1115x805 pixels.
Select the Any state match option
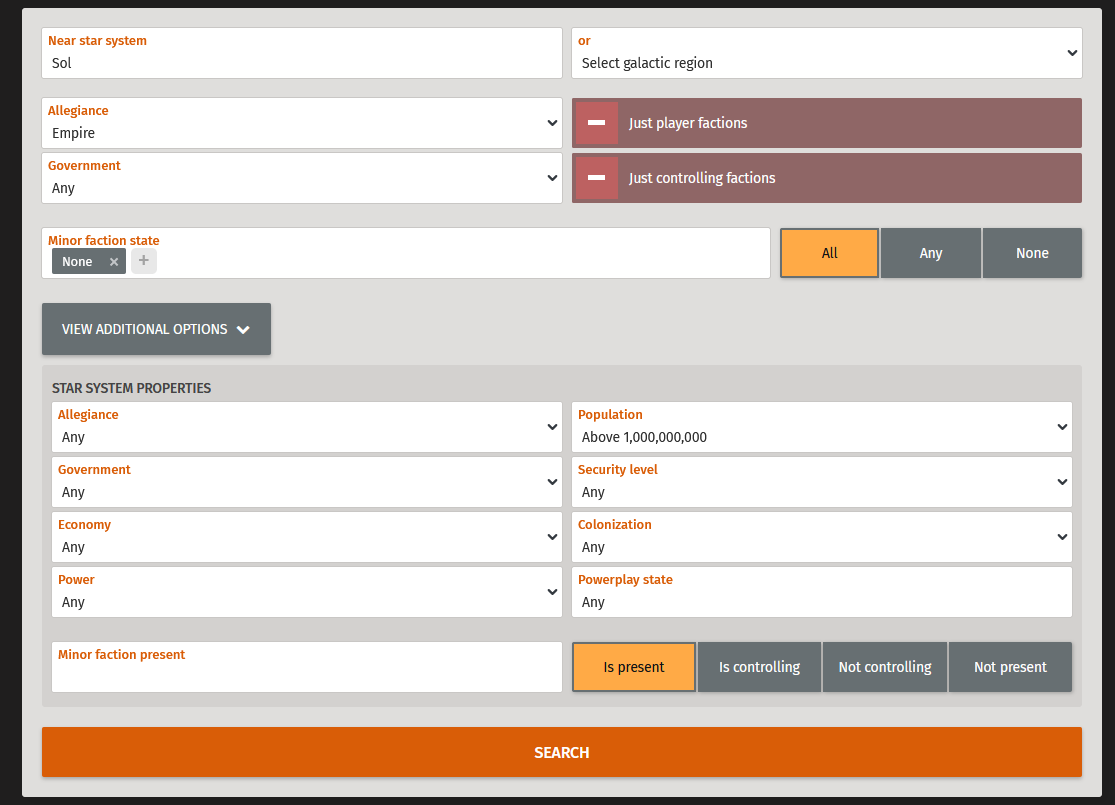click(x=931, y=253)
